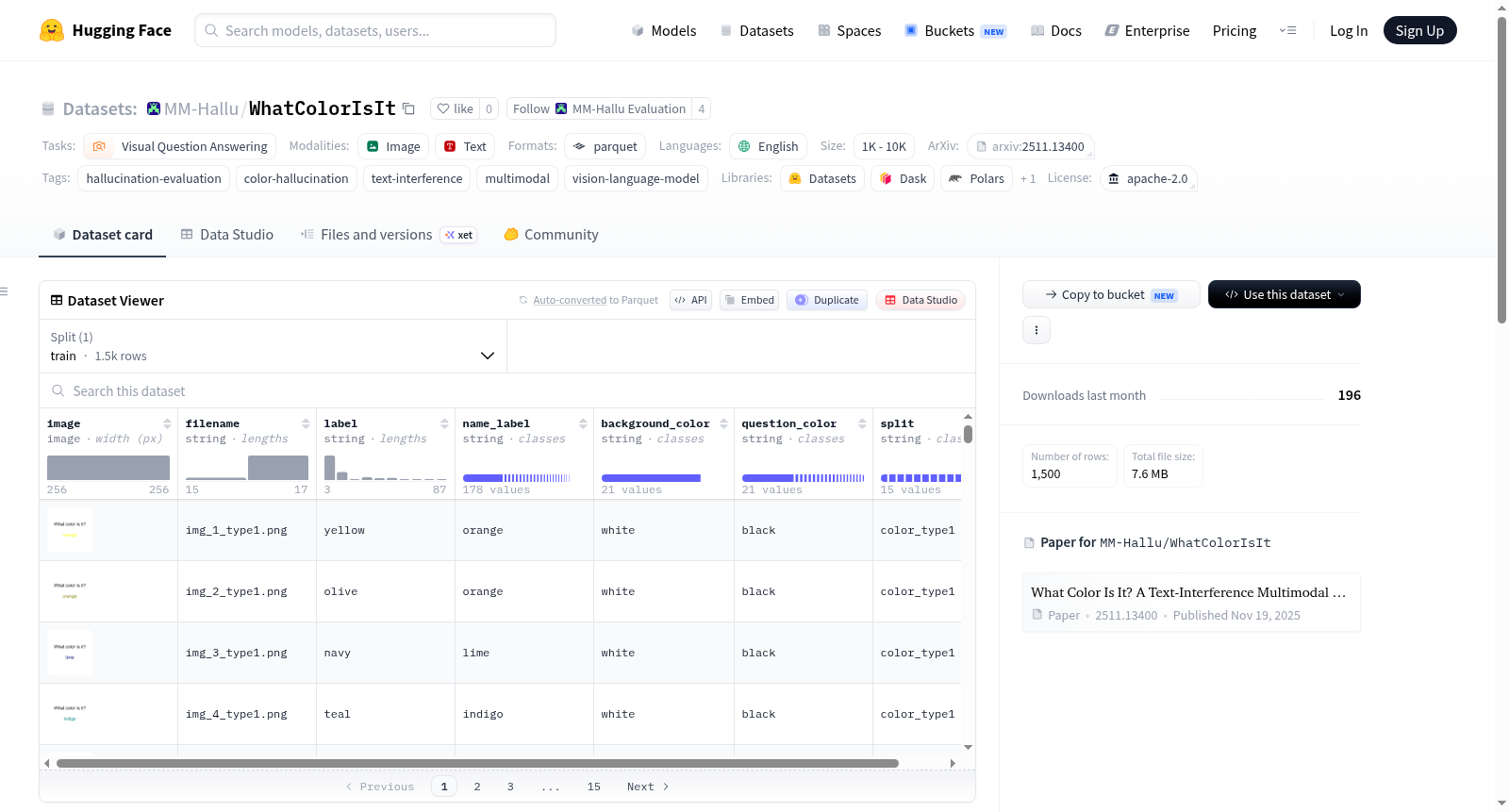1509x812 pixels.
Task: Open the arxiv:2511.13400 link
Action: 1030,146
